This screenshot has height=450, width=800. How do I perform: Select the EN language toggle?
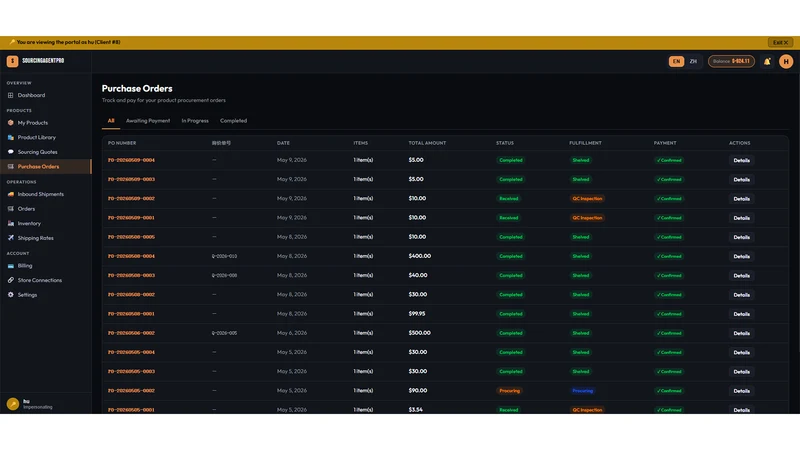(676, 62)
